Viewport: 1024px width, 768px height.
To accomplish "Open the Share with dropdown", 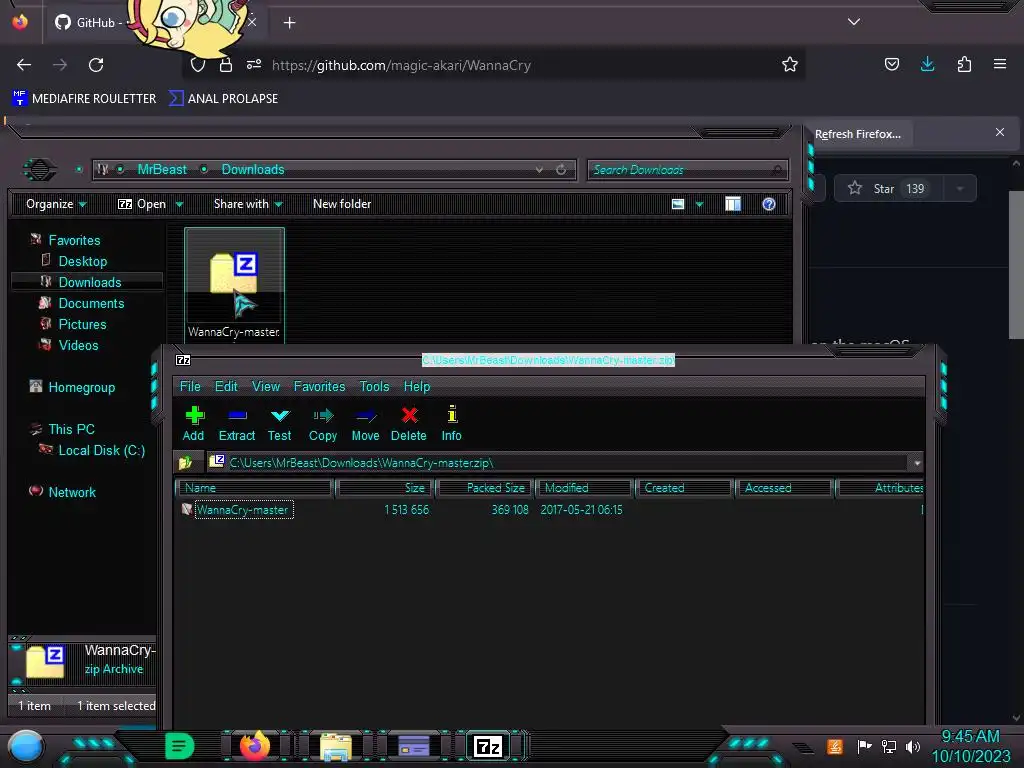I will [248, 204].
